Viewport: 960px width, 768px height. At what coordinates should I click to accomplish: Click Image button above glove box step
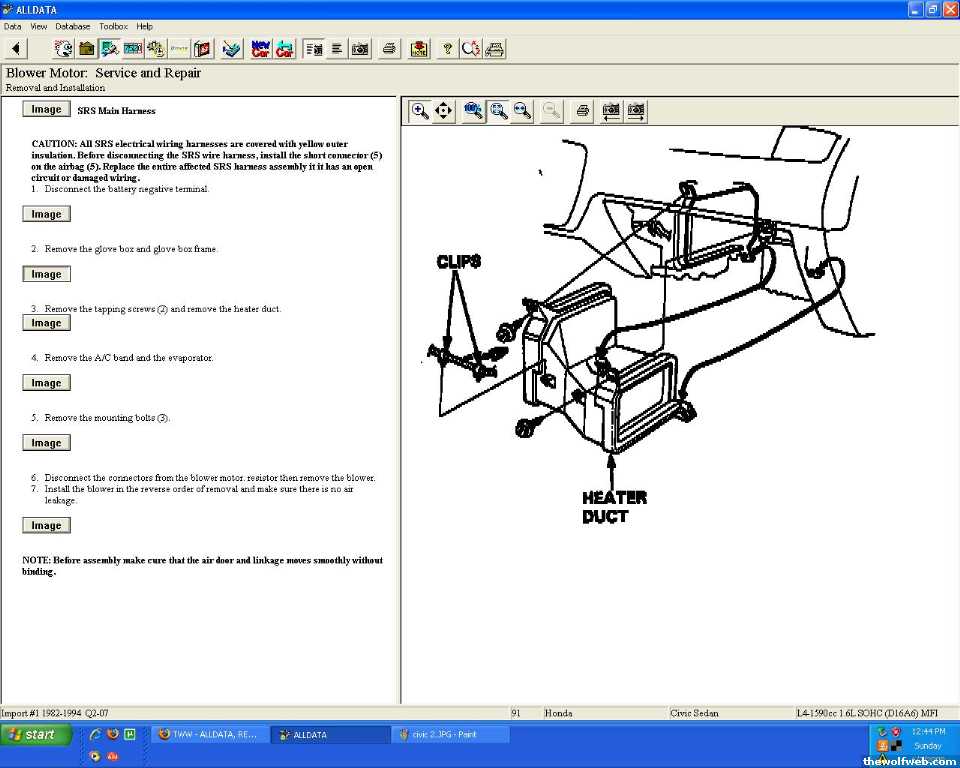point(46,214)
